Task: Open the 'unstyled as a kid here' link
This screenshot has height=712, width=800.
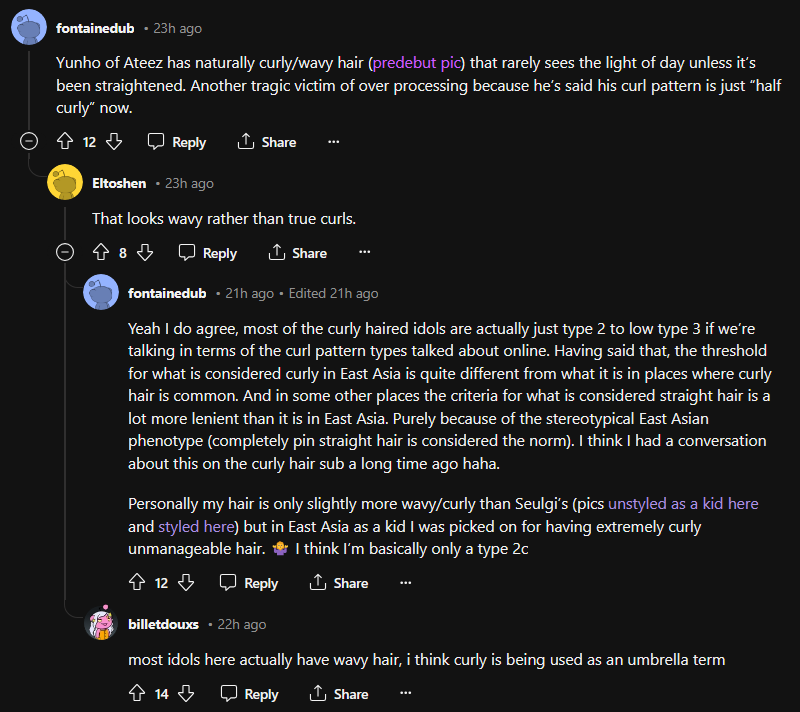Action: pos(683,504)
